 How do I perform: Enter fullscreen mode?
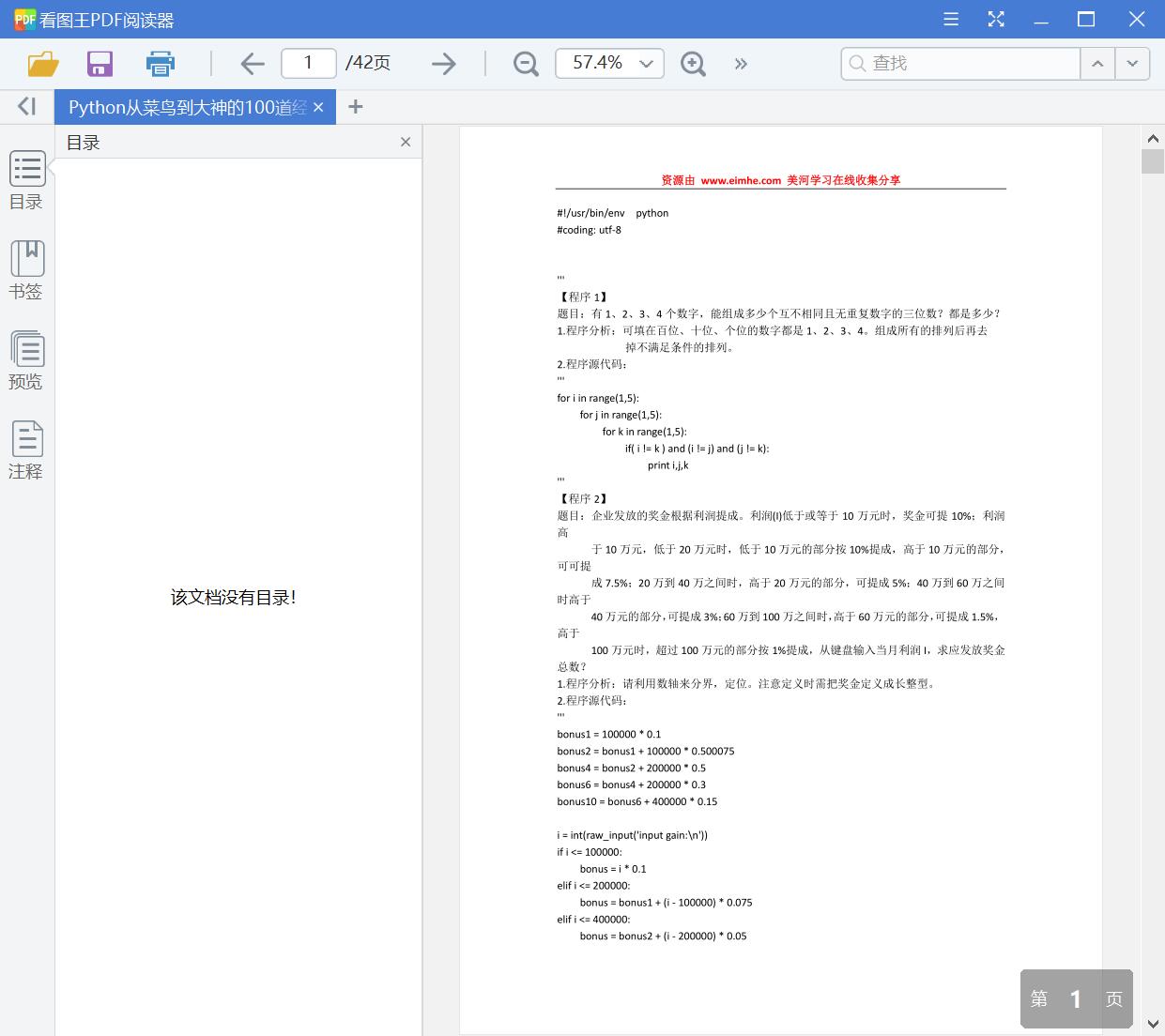pos(995,18)
